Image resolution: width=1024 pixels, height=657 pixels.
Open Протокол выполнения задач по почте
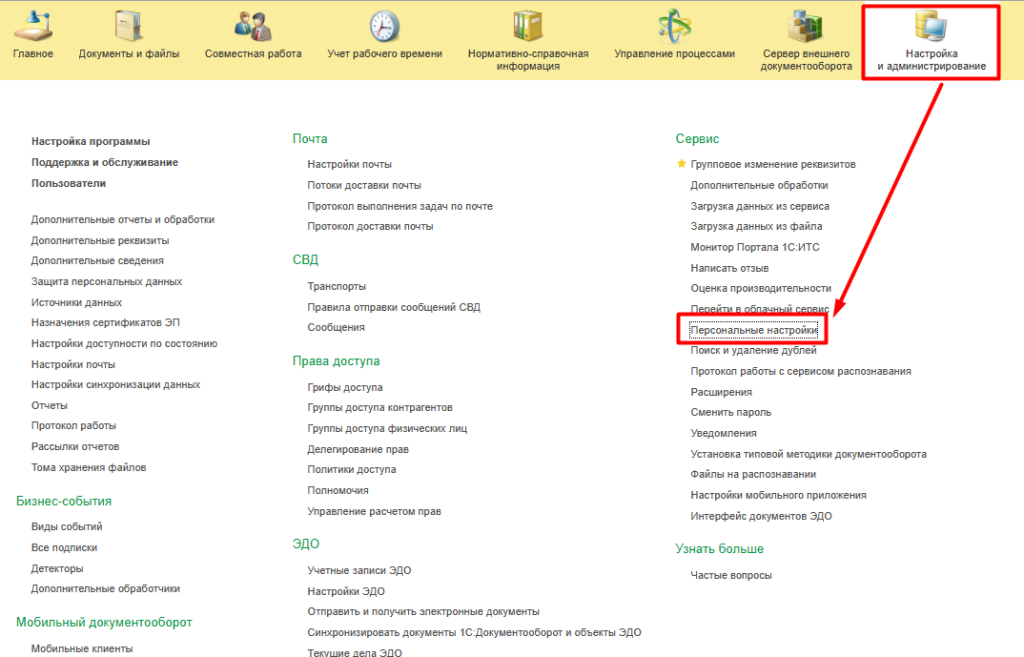point(400,206)
